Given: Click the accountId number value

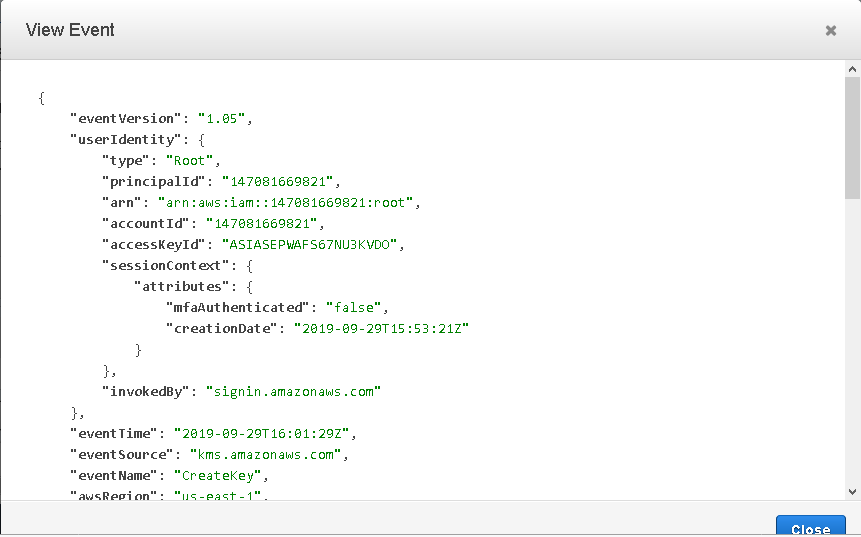Looking at the screenshot, I should [x=265, y=223].
